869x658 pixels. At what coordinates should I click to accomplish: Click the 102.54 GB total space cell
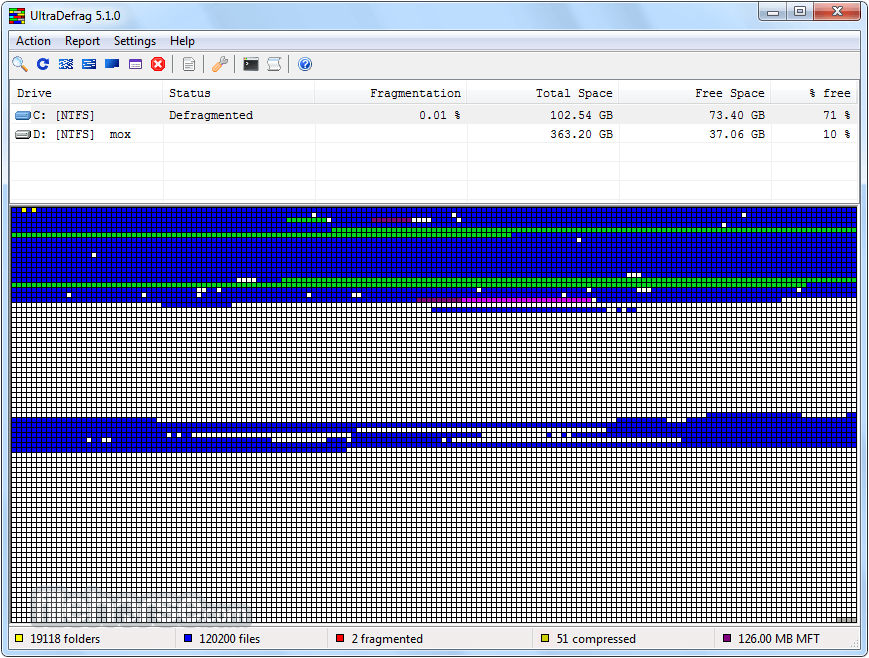(581, 115)
